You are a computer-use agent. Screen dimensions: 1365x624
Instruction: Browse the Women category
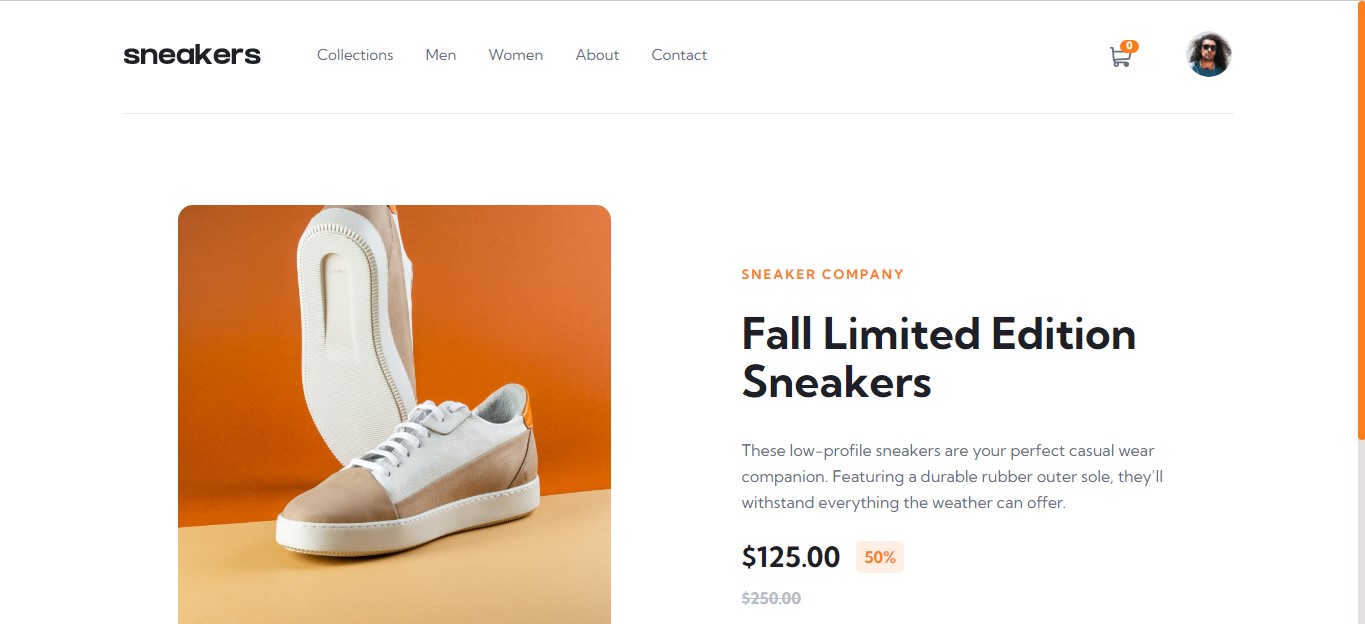515,55
